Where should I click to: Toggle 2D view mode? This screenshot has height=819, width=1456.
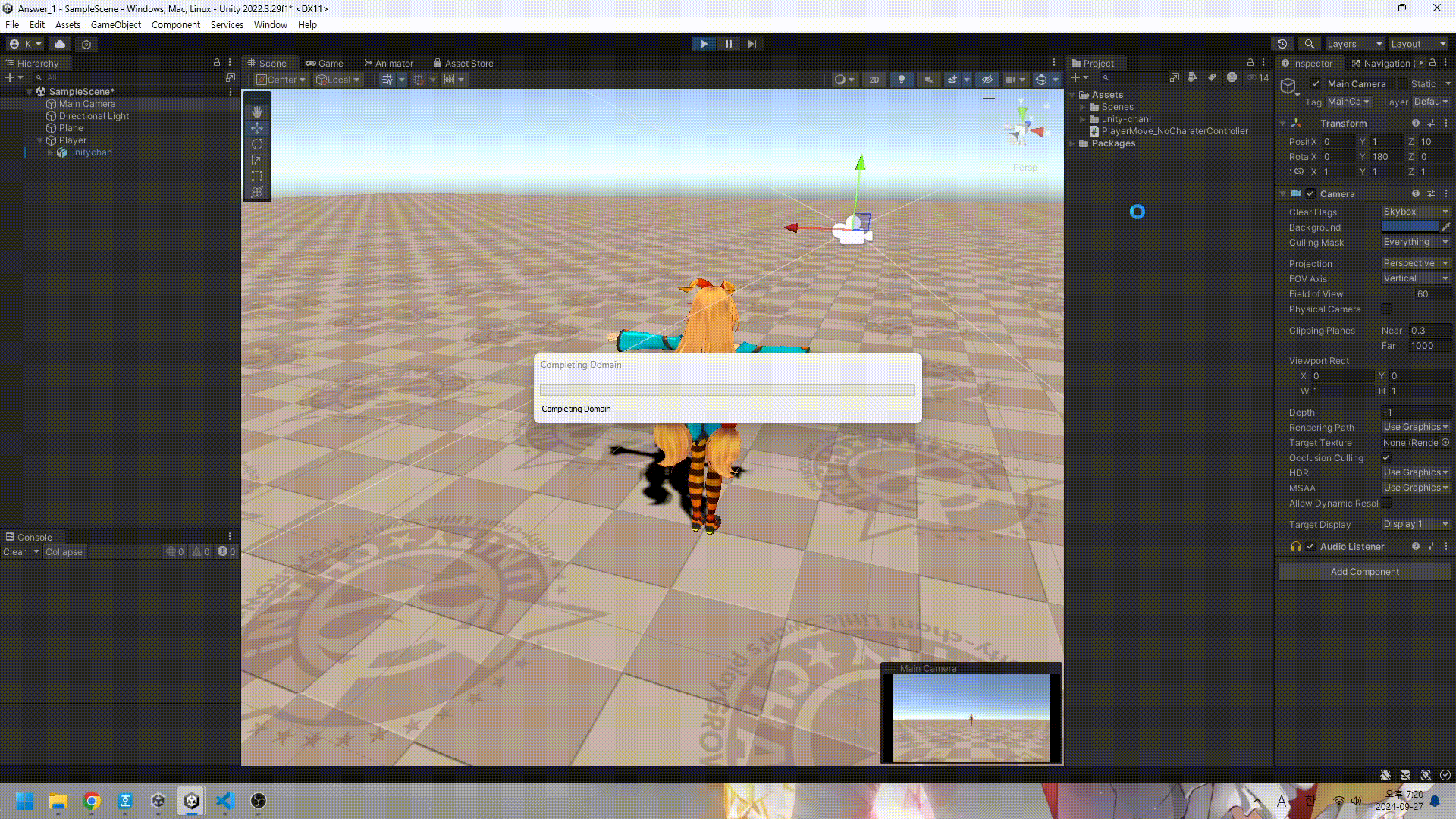point(874,80)
